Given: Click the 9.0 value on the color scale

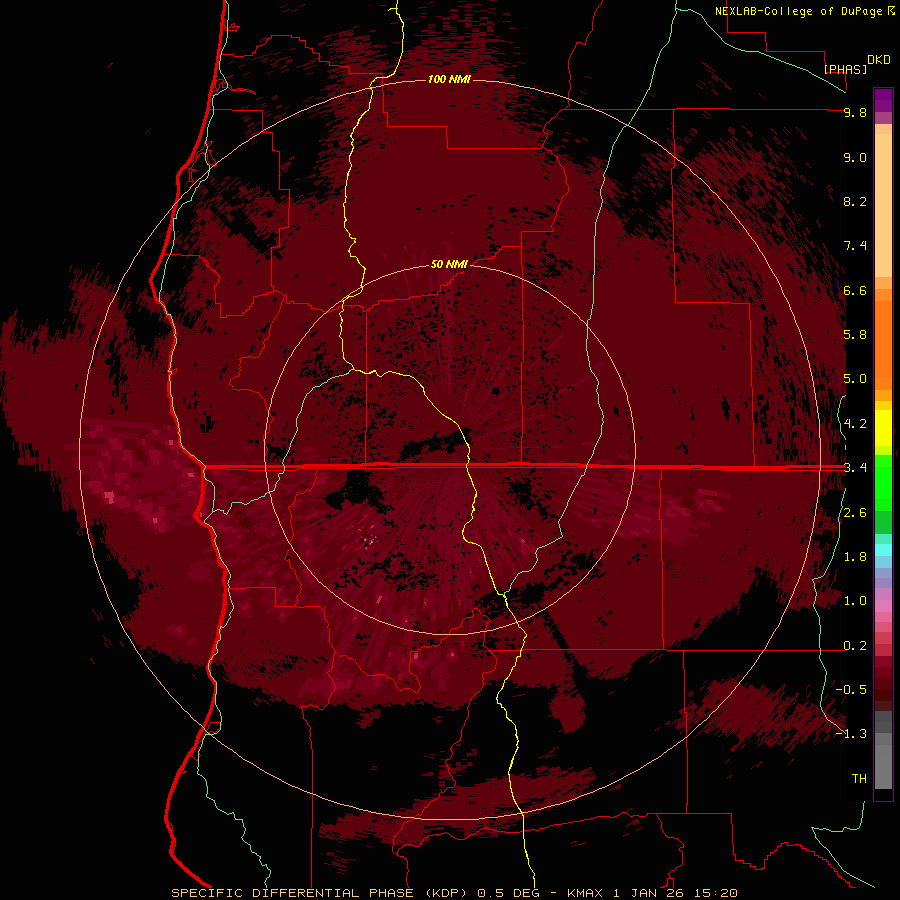Looking at the screenshot, I should coord(855,157).
